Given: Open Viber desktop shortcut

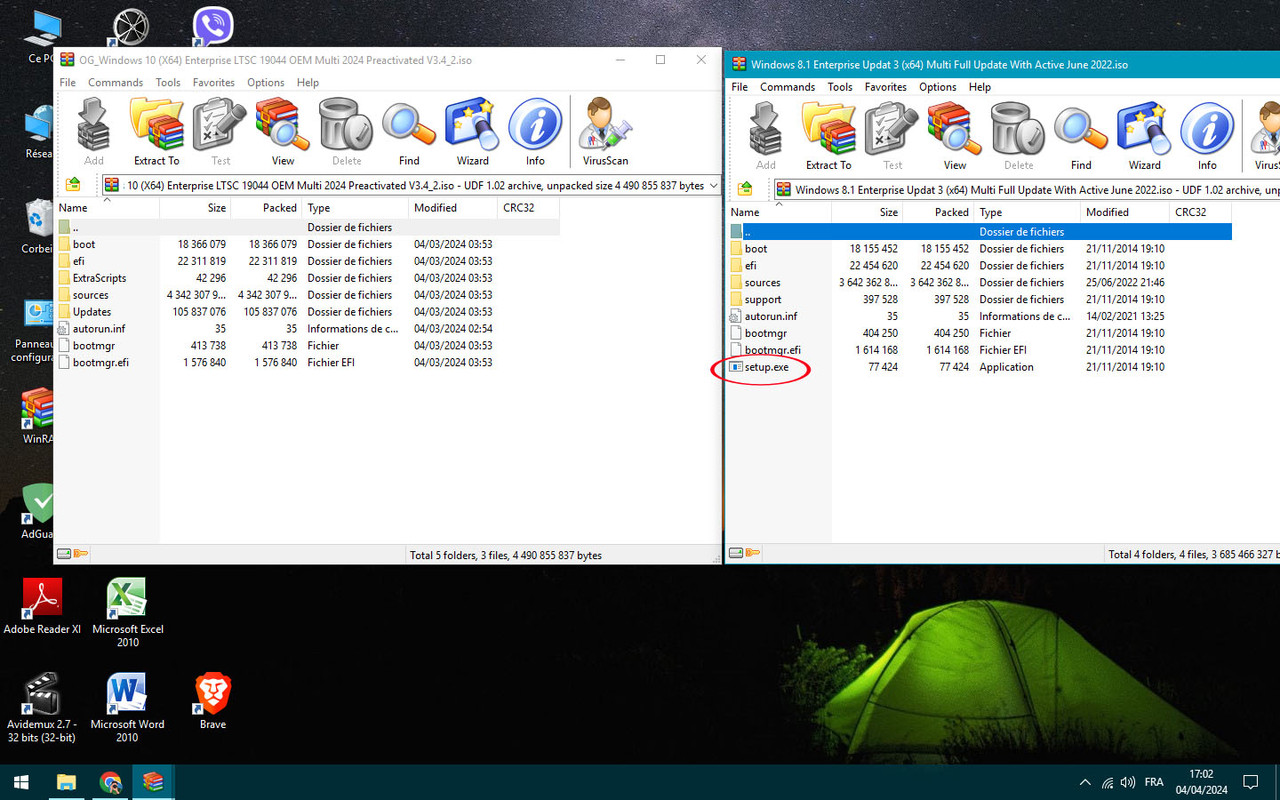Looking at the screenshot, I should click(x=212, y=26).
